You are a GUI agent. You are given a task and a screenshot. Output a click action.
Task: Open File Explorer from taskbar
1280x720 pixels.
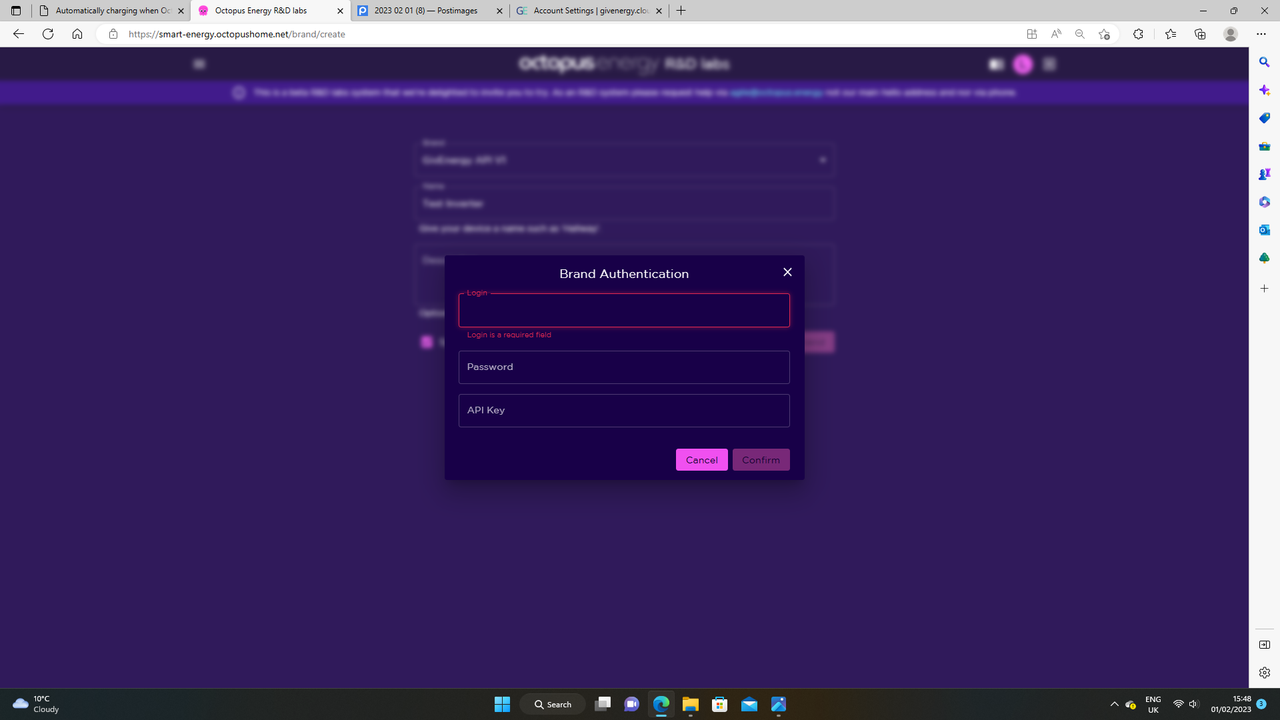[690, 704]
